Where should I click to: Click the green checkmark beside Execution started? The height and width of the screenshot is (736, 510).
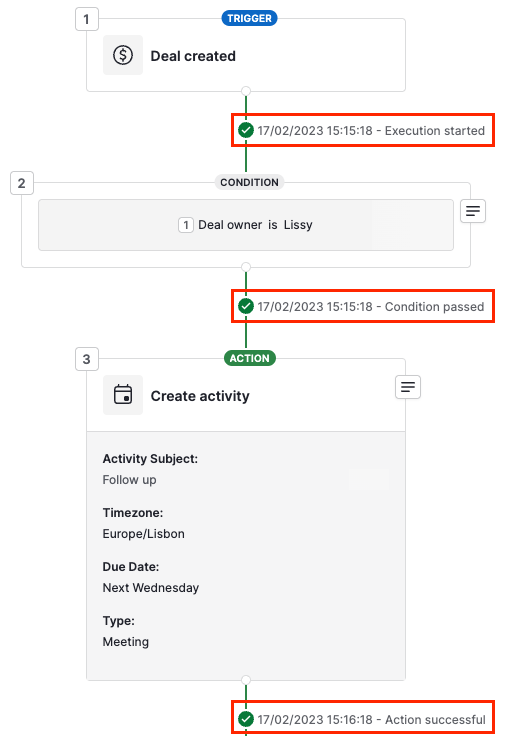(246, 130)
